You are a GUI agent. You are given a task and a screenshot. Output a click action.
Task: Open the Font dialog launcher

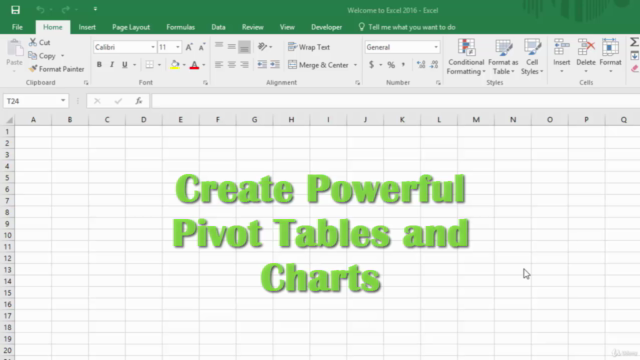point(205,82)
